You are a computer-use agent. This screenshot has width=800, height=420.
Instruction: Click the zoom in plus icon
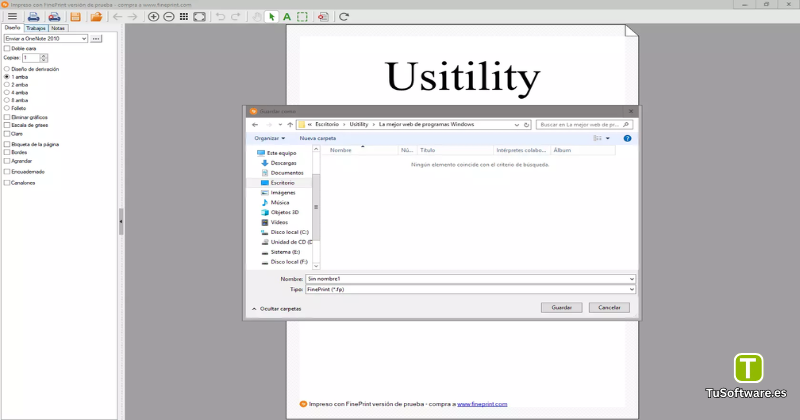(153, 17)
